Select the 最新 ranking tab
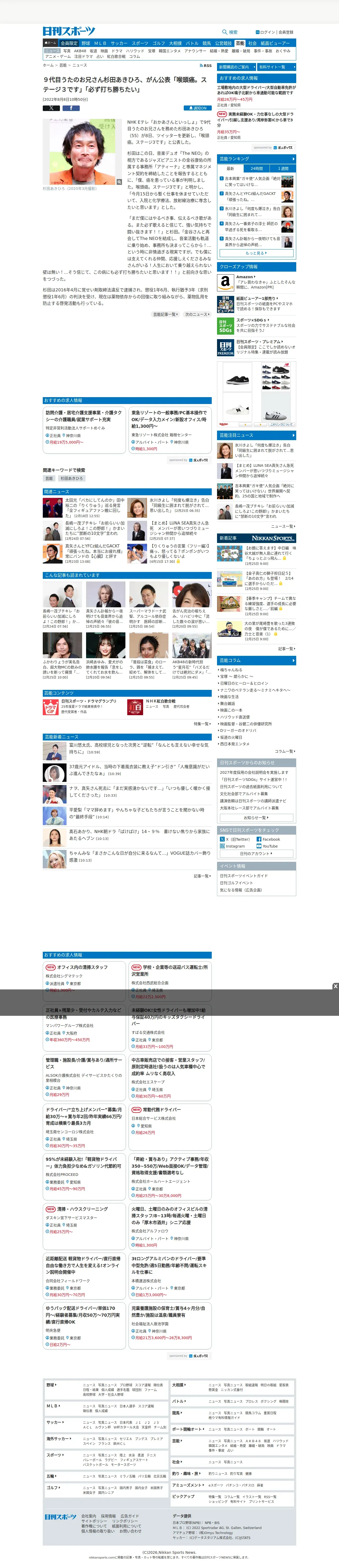339x1568 pixels. [230, 169]
